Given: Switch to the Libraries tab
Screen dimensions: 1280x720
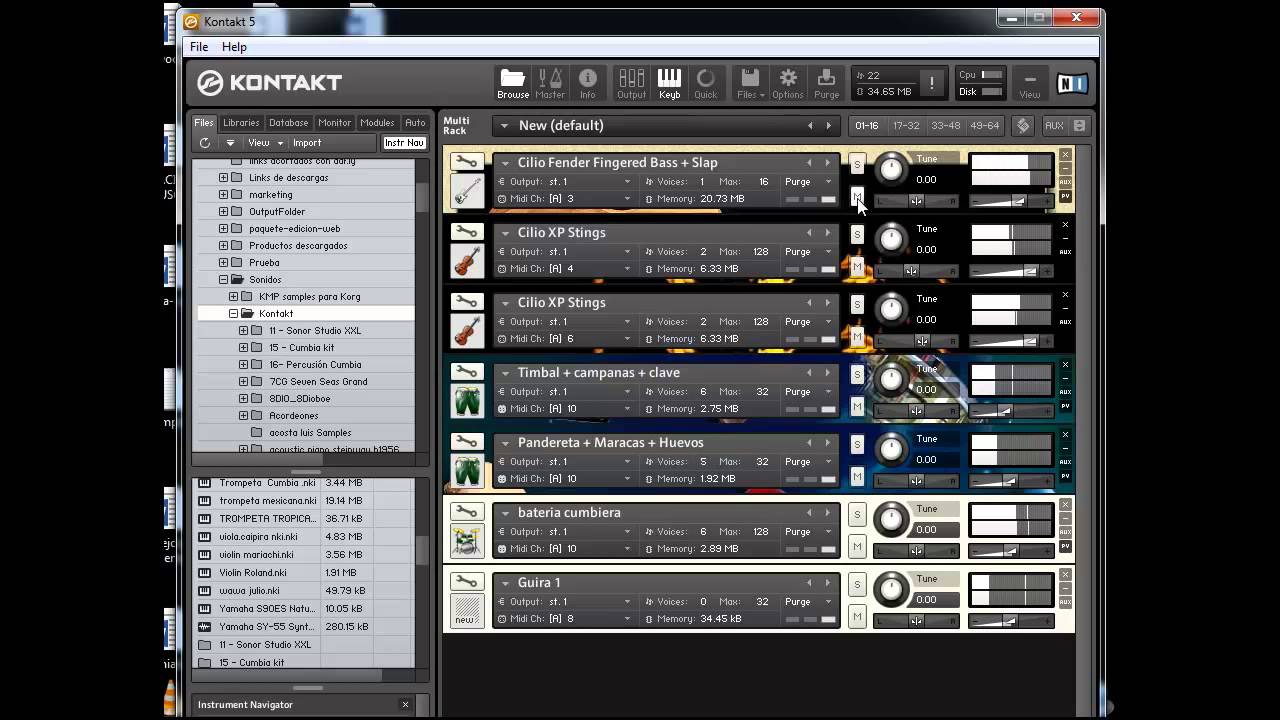Looking at the screenshot, I should (241, 123).
